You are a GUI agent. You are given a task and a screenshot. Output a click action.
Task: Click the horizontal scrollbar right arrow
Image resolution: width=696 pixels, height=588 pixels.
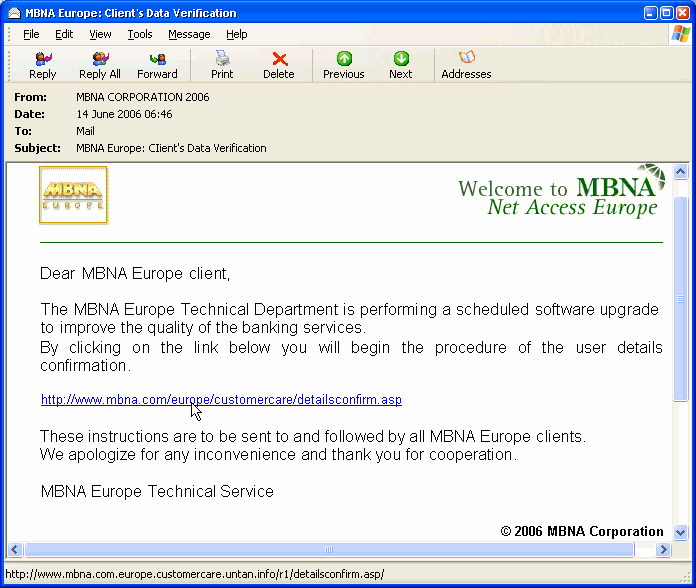(662, 550)
